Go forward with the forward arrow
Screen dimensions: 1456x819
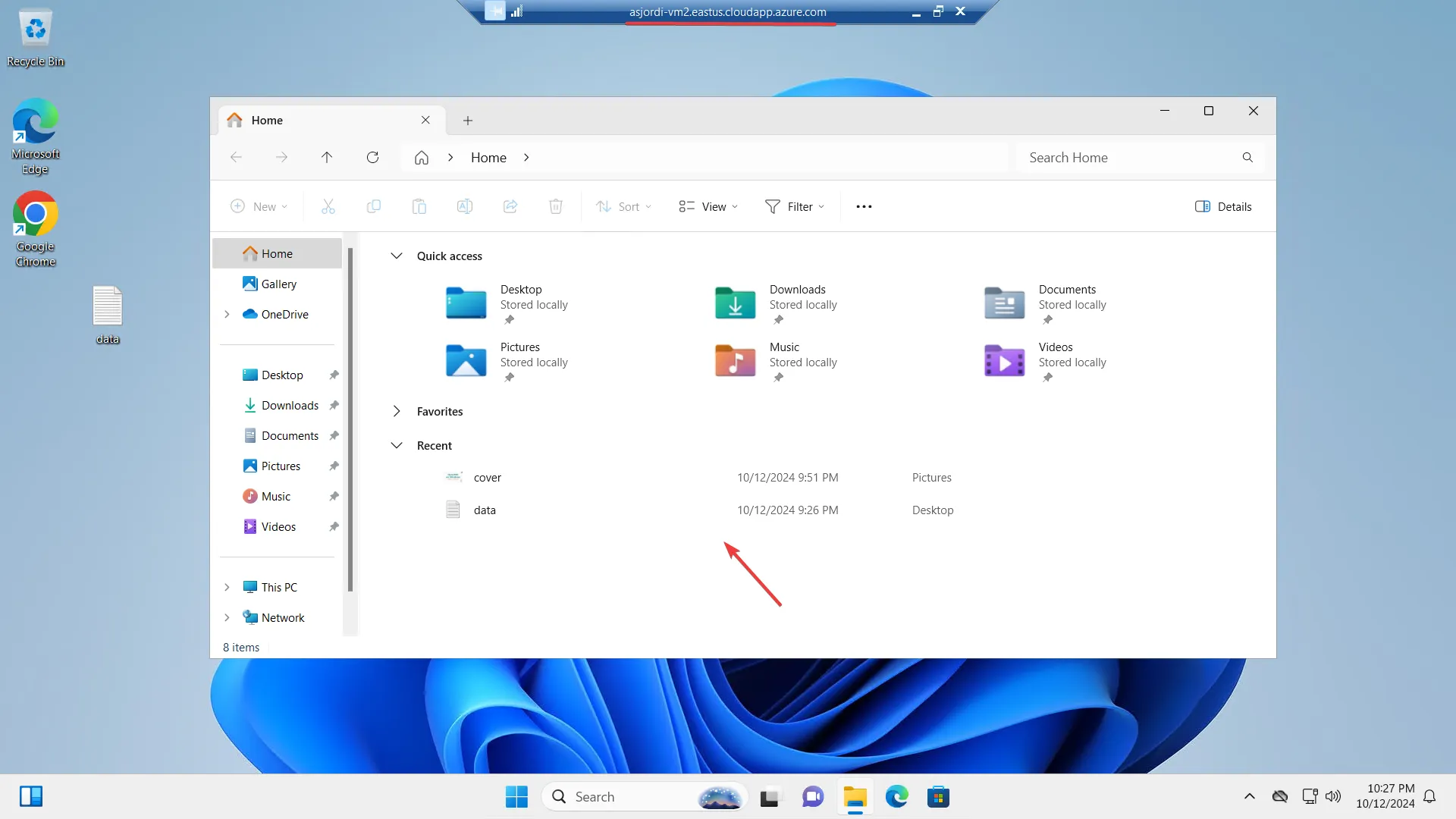[x=281, y=157]
